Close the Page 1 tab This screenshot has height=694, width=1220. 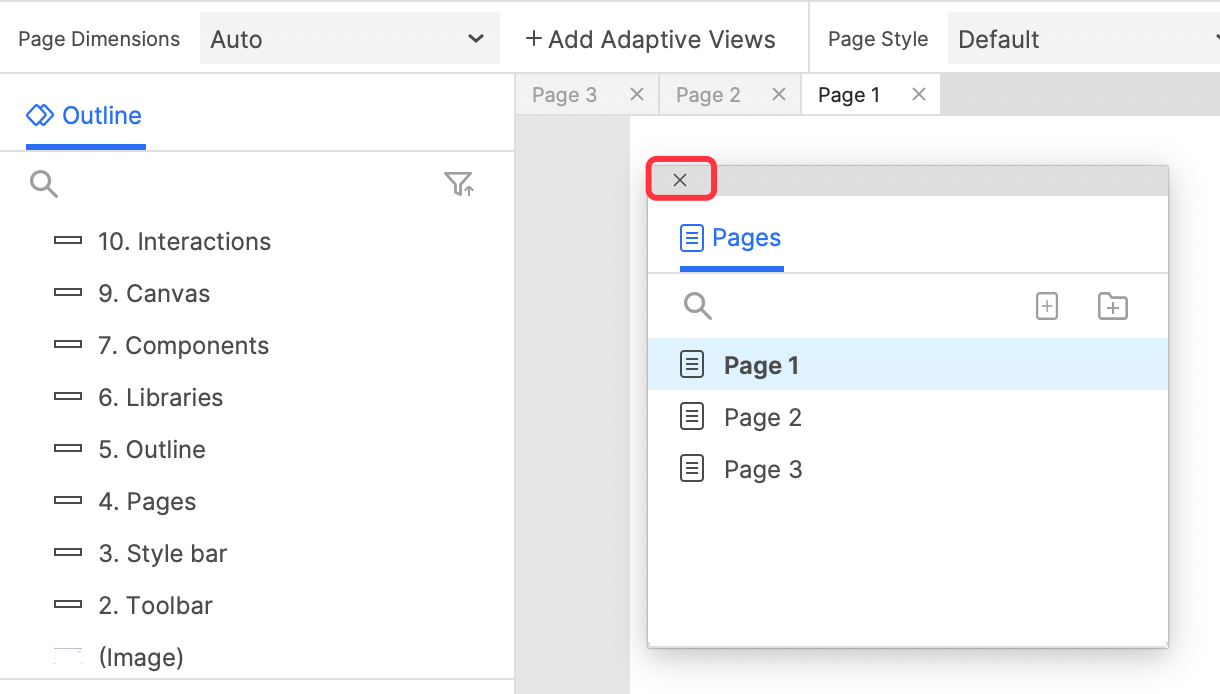click(919, 94)
